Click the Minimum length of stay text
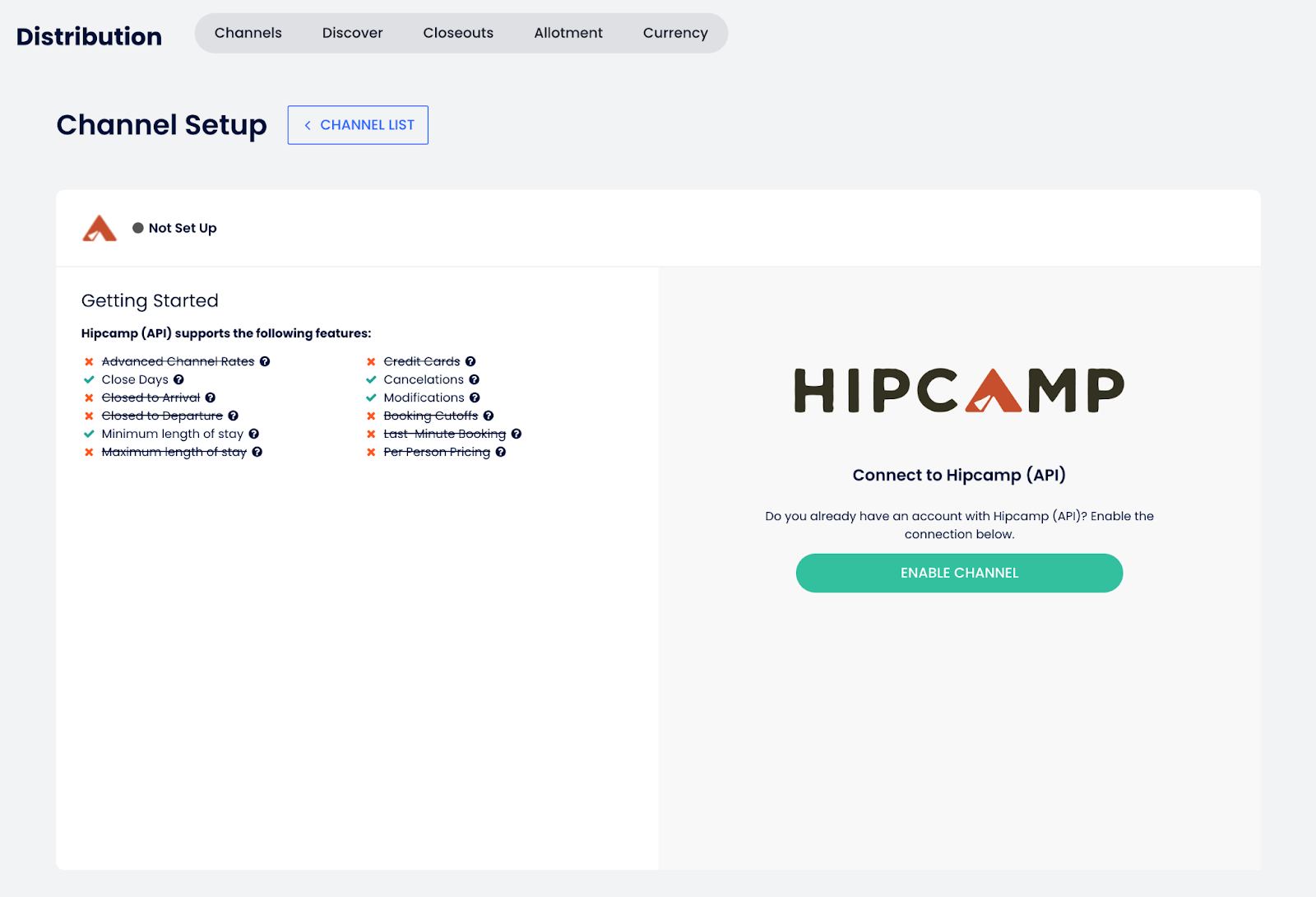This screenshot has width=1316, height=897. tap(173, 434)
